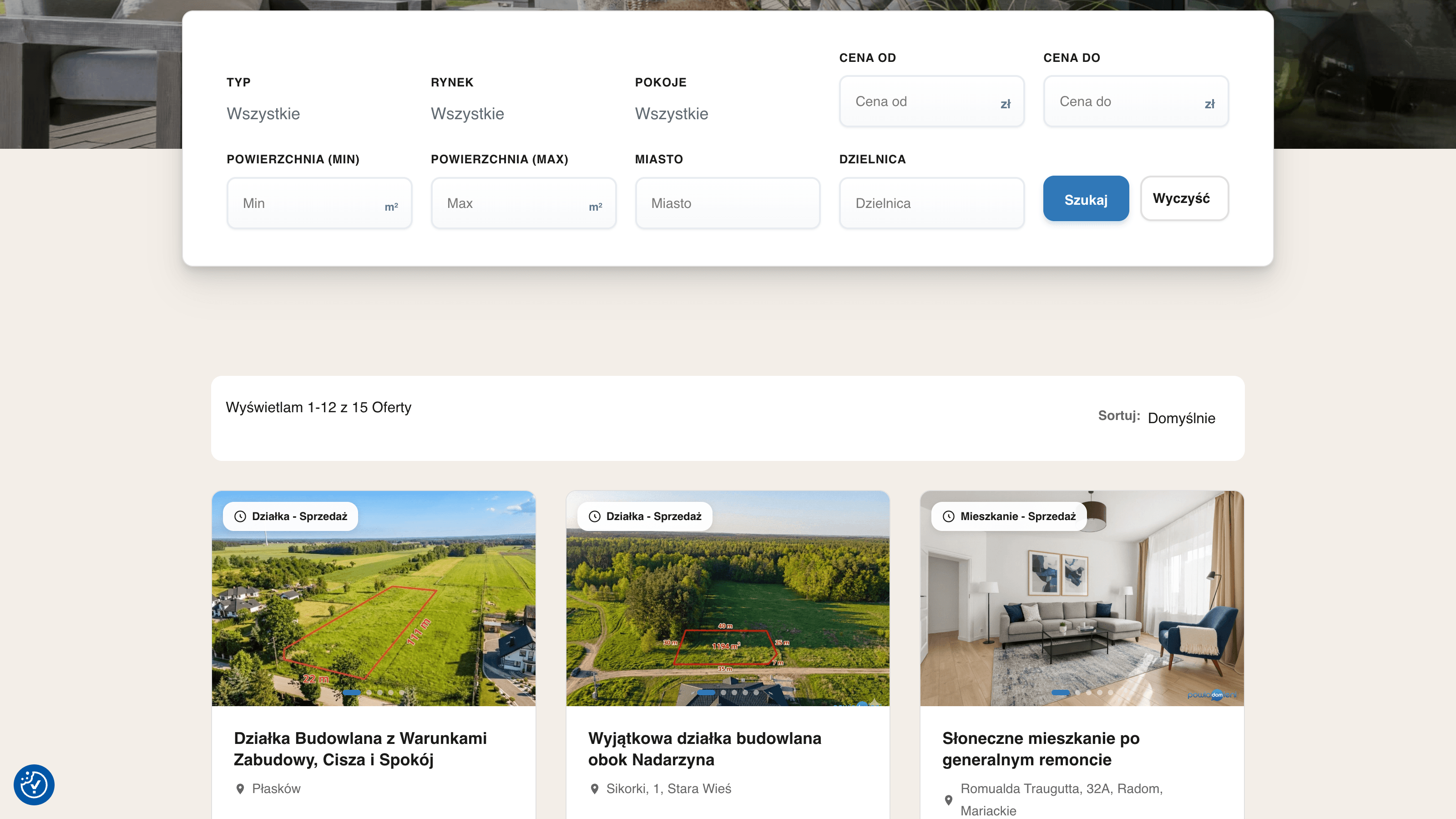Click the text Wyświetlam 1-12 z 15 Oferty
Screen dimensions: 1456x819
coord(318,408)
